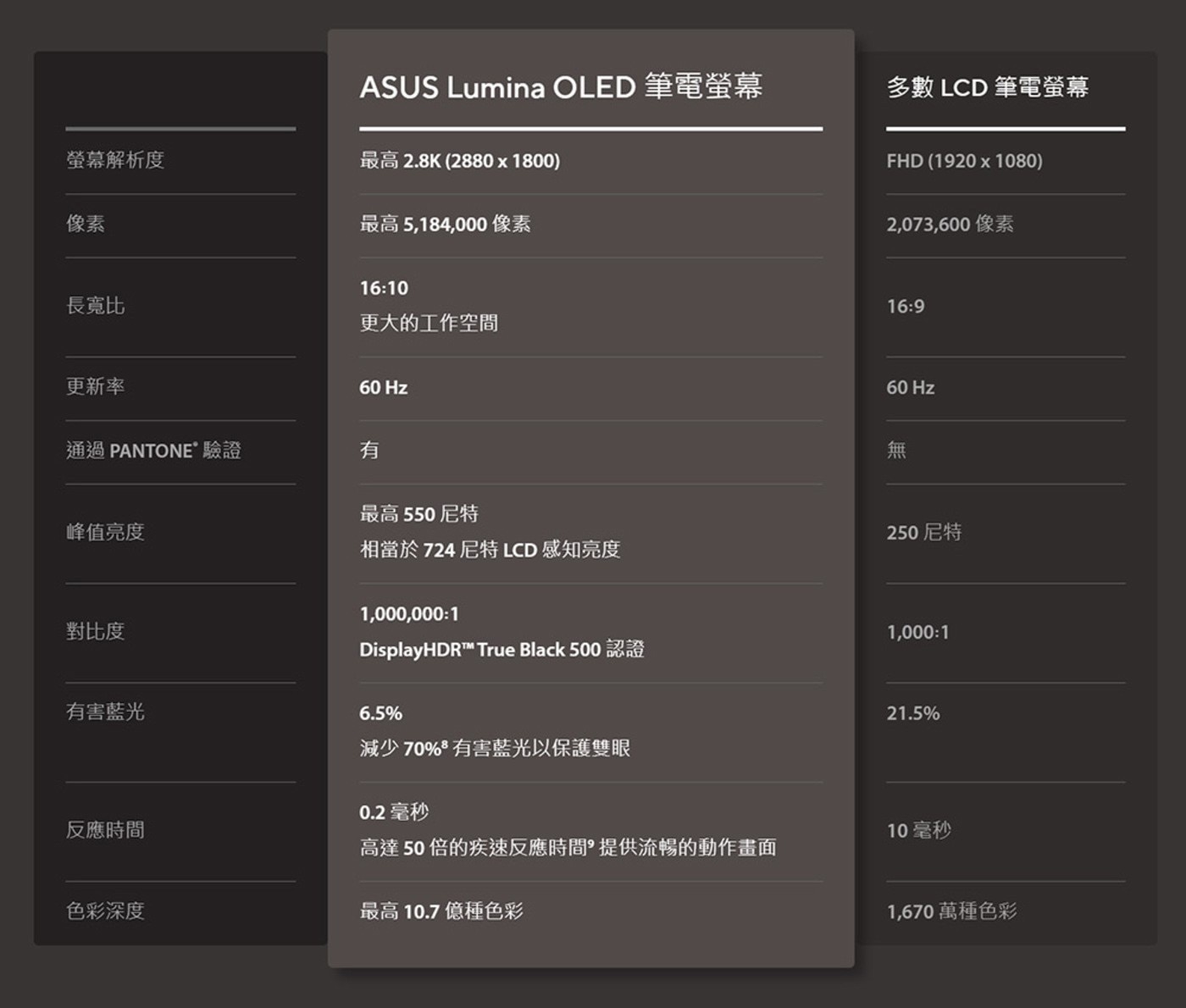Select the '更新率' row label
This screenshot has height=1008, width=1186.
click(96, 386)
